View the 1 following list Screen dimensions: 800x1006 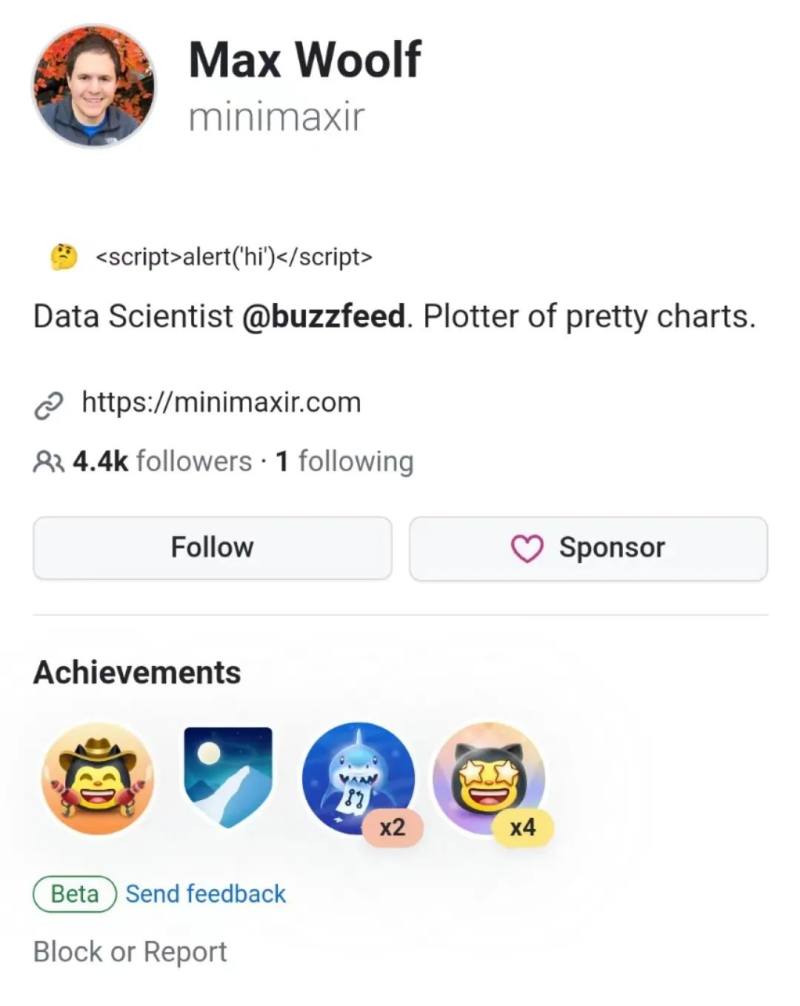tap(344, 462)
